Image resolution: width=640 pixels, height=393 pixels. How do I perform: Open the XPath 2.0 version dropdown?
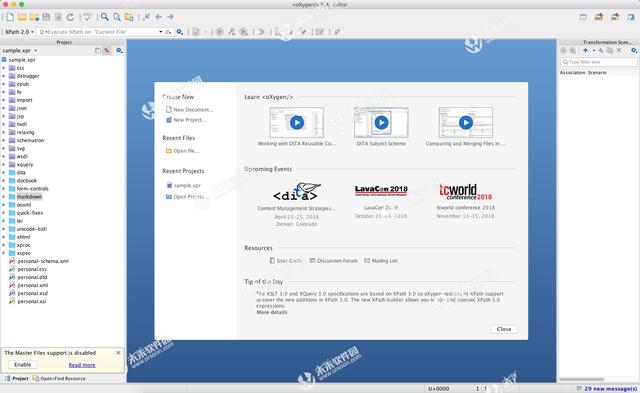[19, 32]
